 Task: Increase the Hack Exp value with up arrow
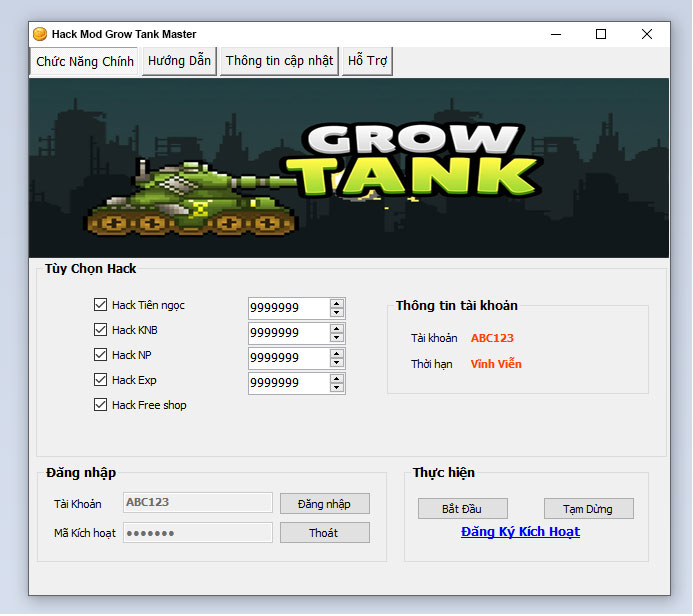(x=337, y=379)
